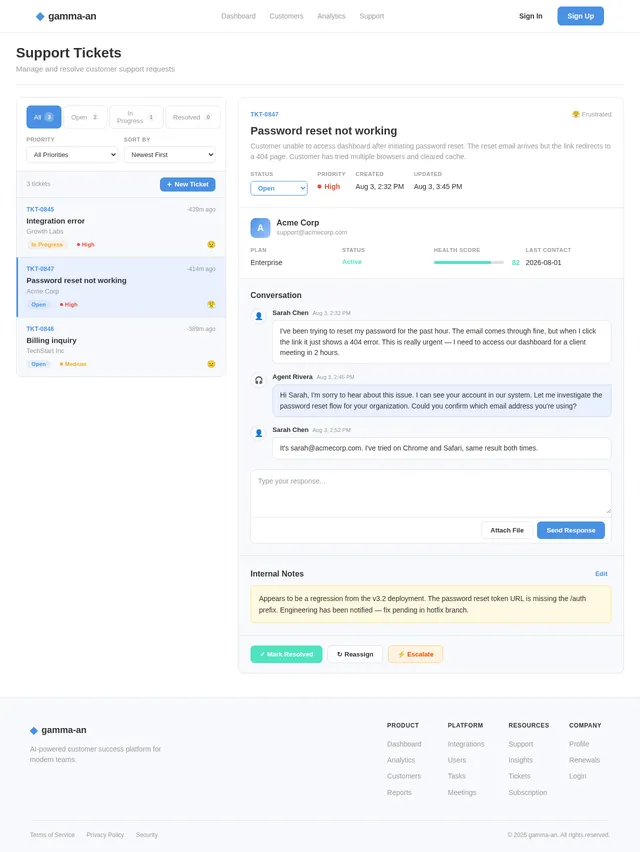Select the Open tickets tab
The width and height of the screenshot is (640, 852).
pyautogui.click(x=85, y=117)
